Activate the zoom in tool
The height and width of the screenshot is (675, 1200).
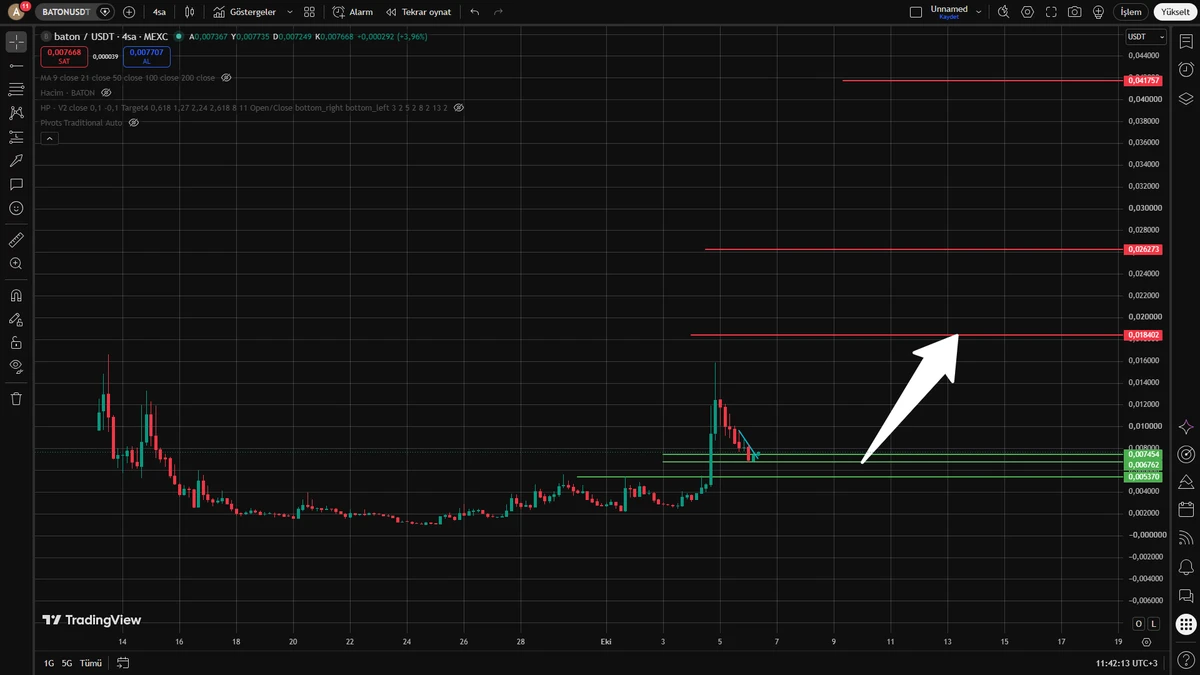[x=16, y=264]
